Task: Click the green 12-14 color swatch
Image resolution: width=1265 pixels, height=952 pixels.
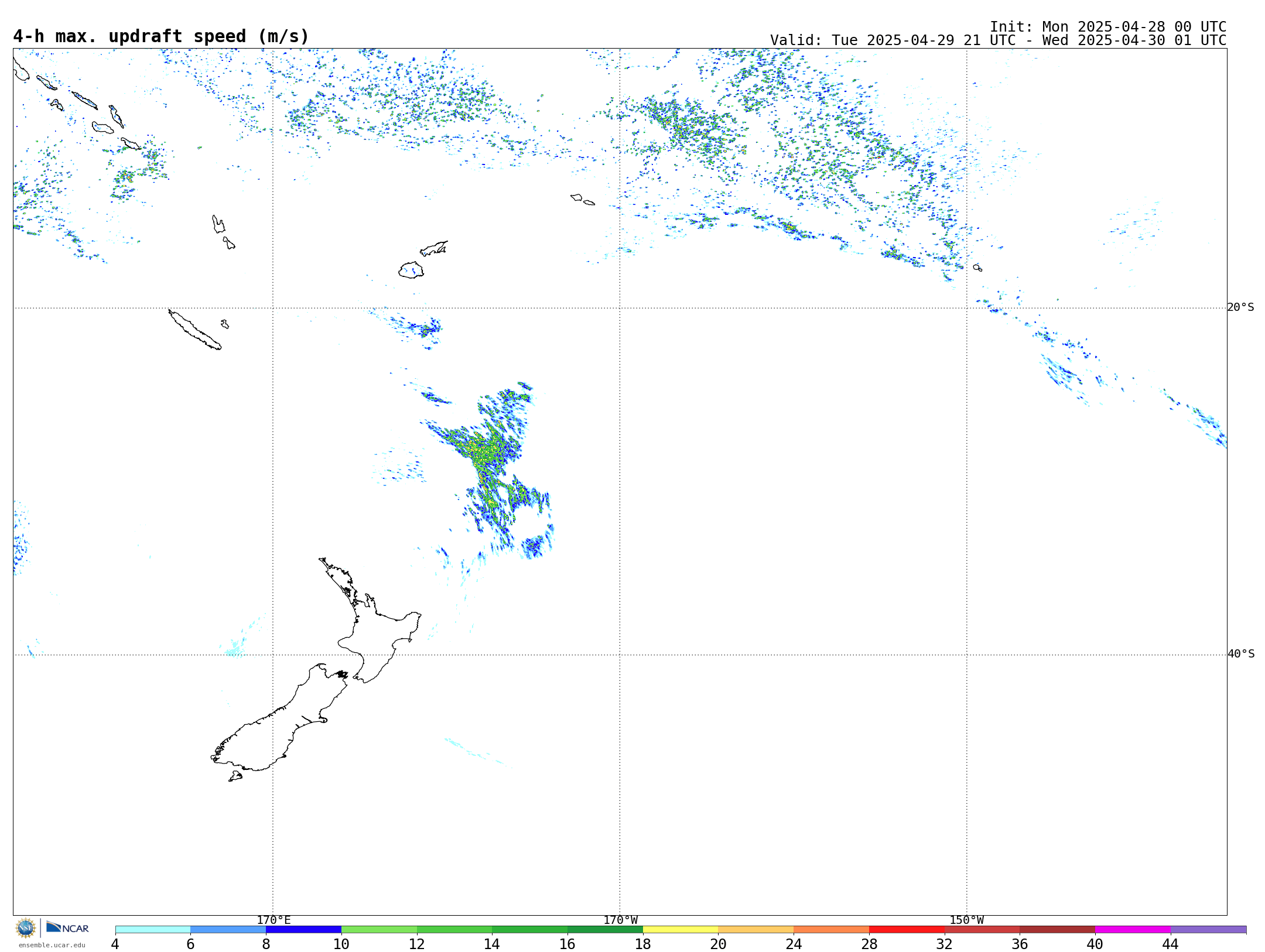Action: (454, 930)
